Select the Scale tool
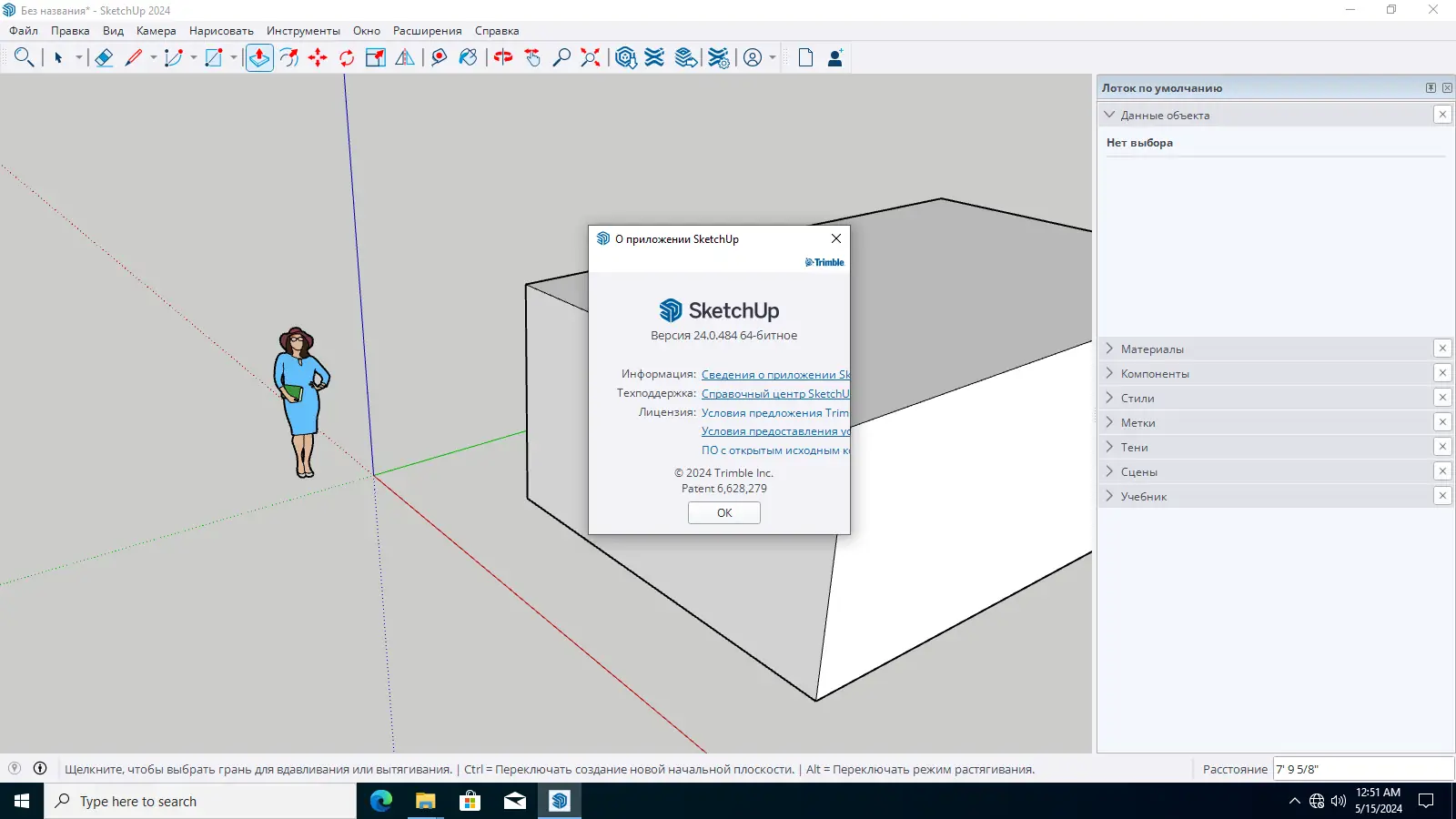Viewport: 1456px width, 819px height. [x=376, y=57]
